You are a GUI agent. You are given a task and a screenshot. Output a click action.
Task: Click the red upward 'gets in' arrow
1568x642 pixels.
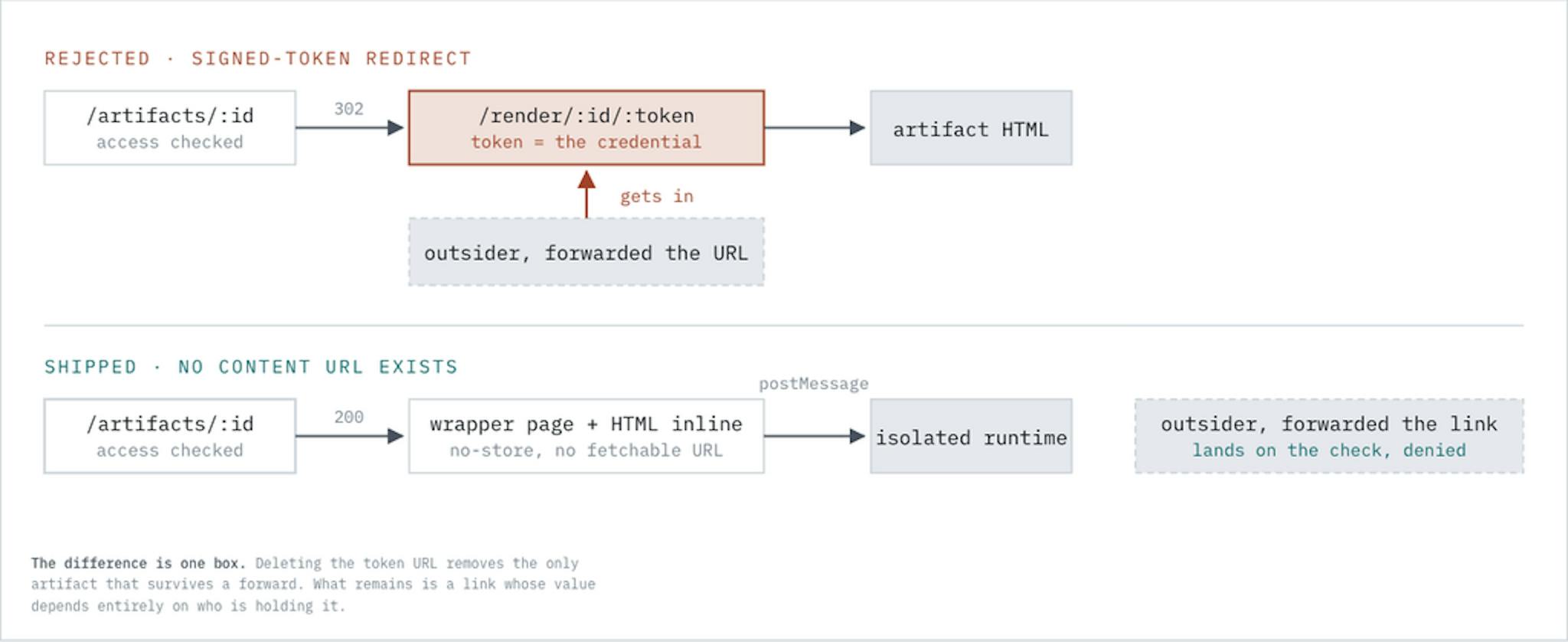coord(586,195)
